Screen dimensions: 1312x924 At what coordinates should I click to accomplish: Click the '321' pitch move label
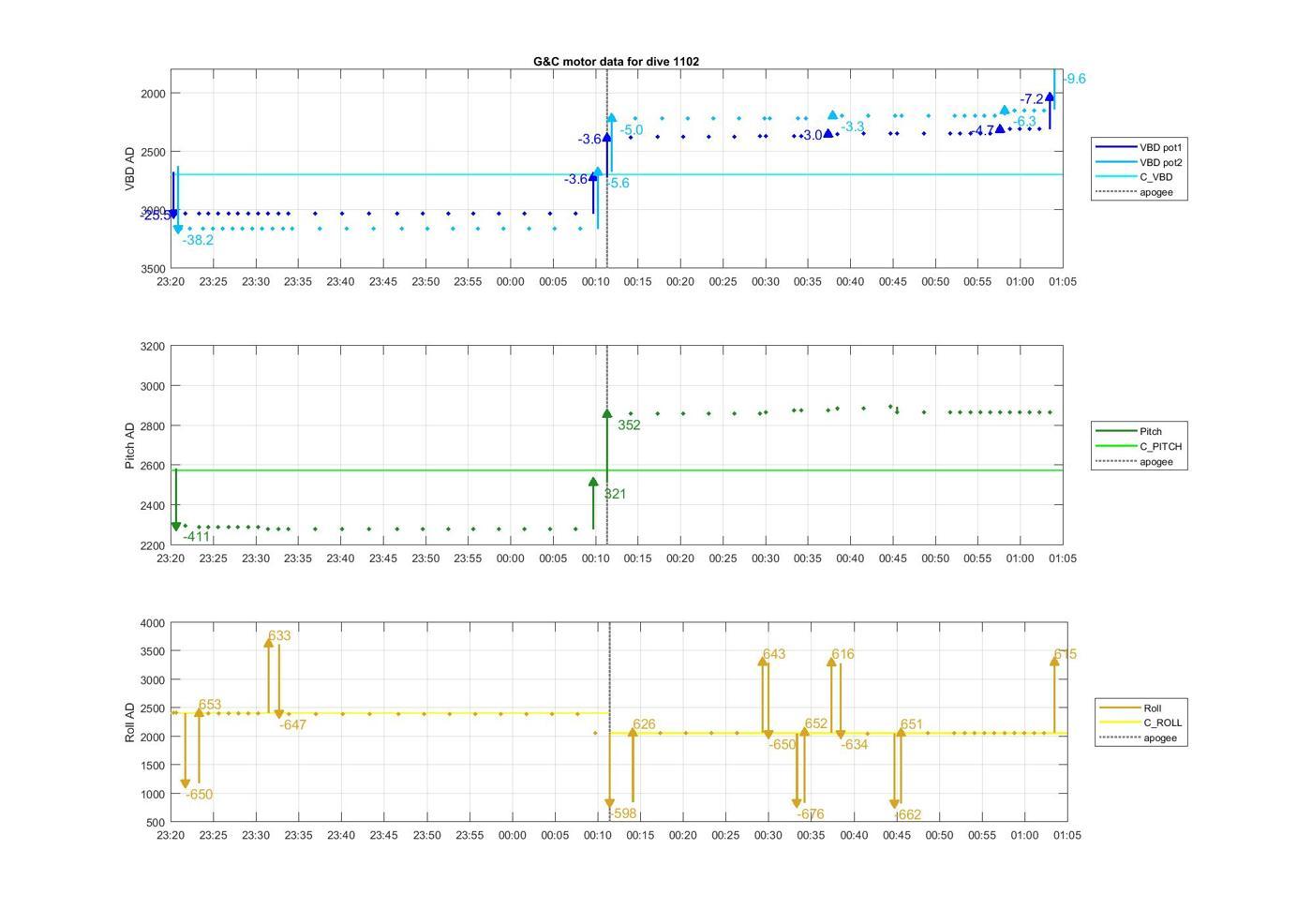click(x=615, y=494)
